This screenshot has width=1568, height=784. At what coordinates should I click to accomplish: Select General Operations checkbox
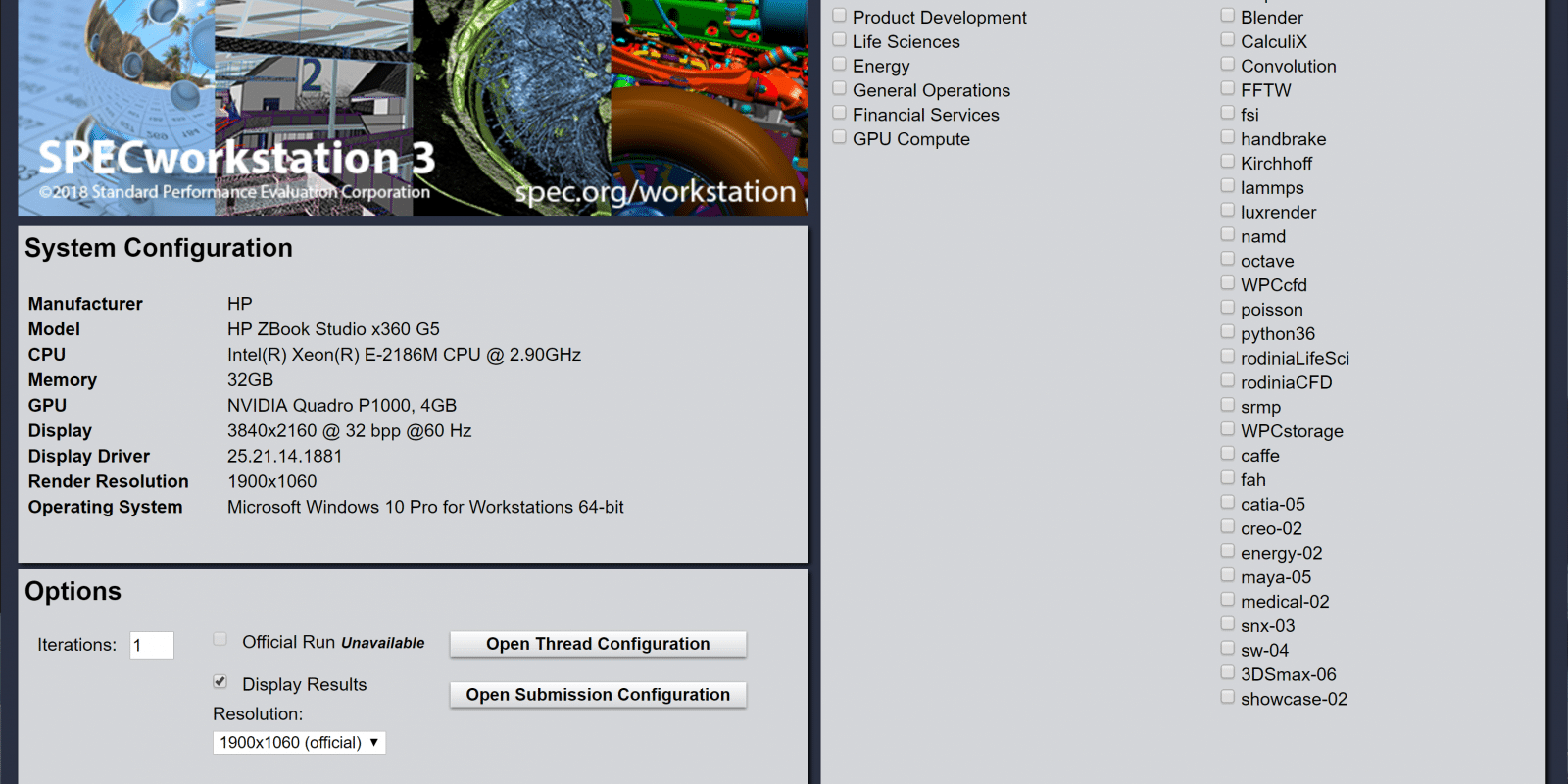[840, 89]
